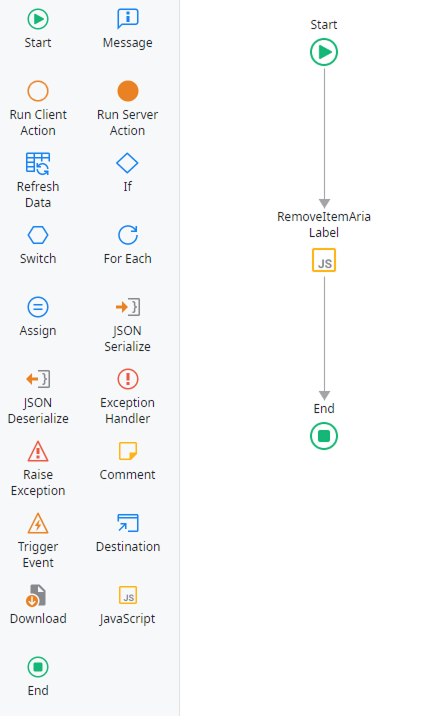The width and height of the screenshot is (424, 716).
Task: Click the Refresh Data tool icon
Action: (38, 163)
